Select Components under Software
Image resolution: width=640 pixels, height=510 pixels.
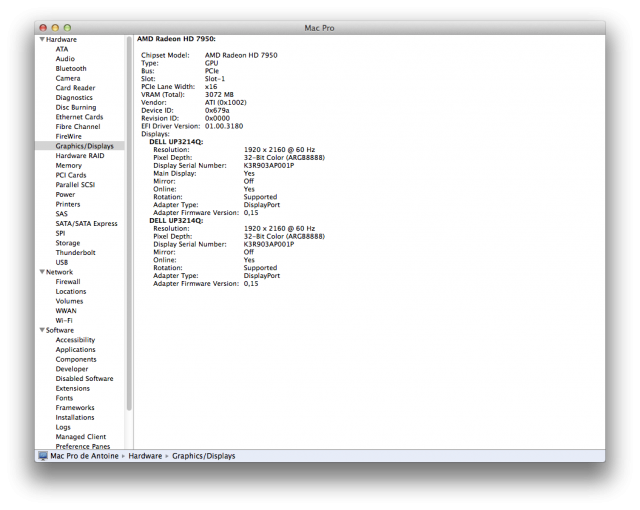tap(76, 359)
